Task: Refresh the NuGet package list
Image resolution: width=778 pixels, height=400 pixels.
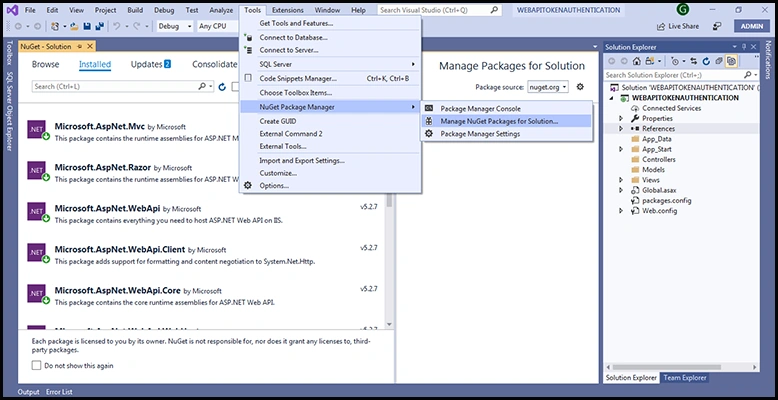Action: tap(222, 87)
